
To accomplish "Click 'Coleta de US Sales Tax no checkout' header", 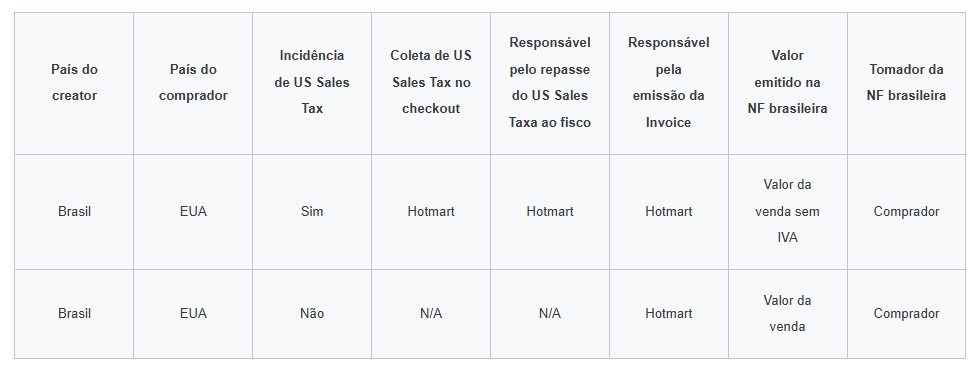I will [431, 83].
